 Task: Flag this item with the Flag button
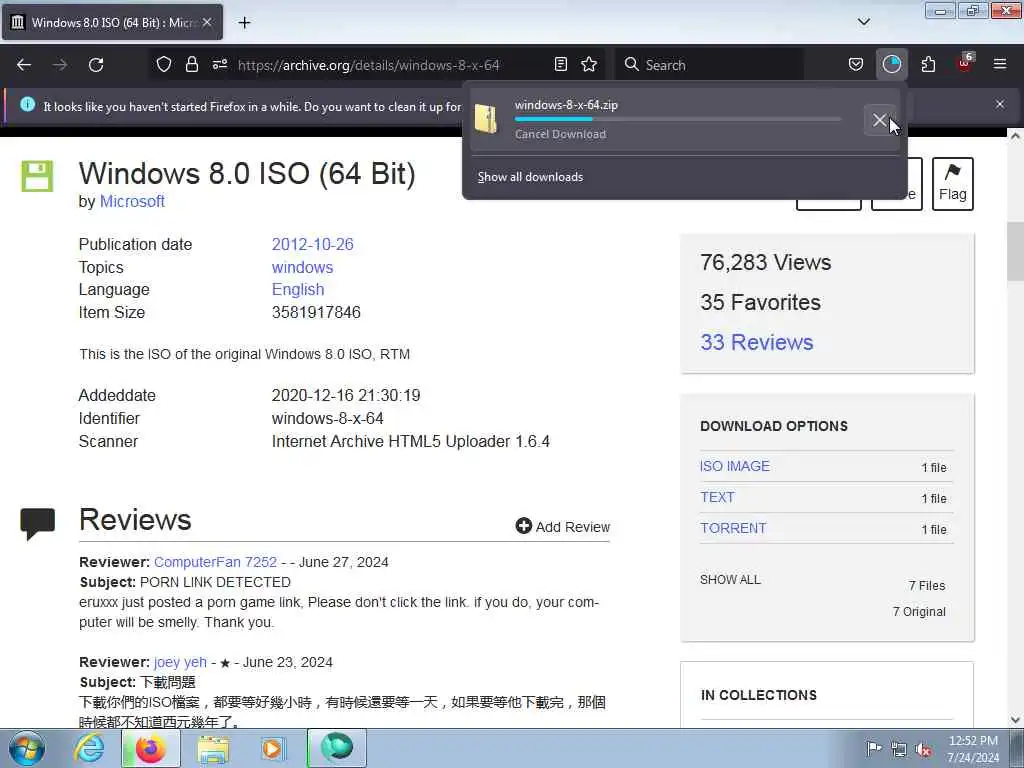point(952,184)
